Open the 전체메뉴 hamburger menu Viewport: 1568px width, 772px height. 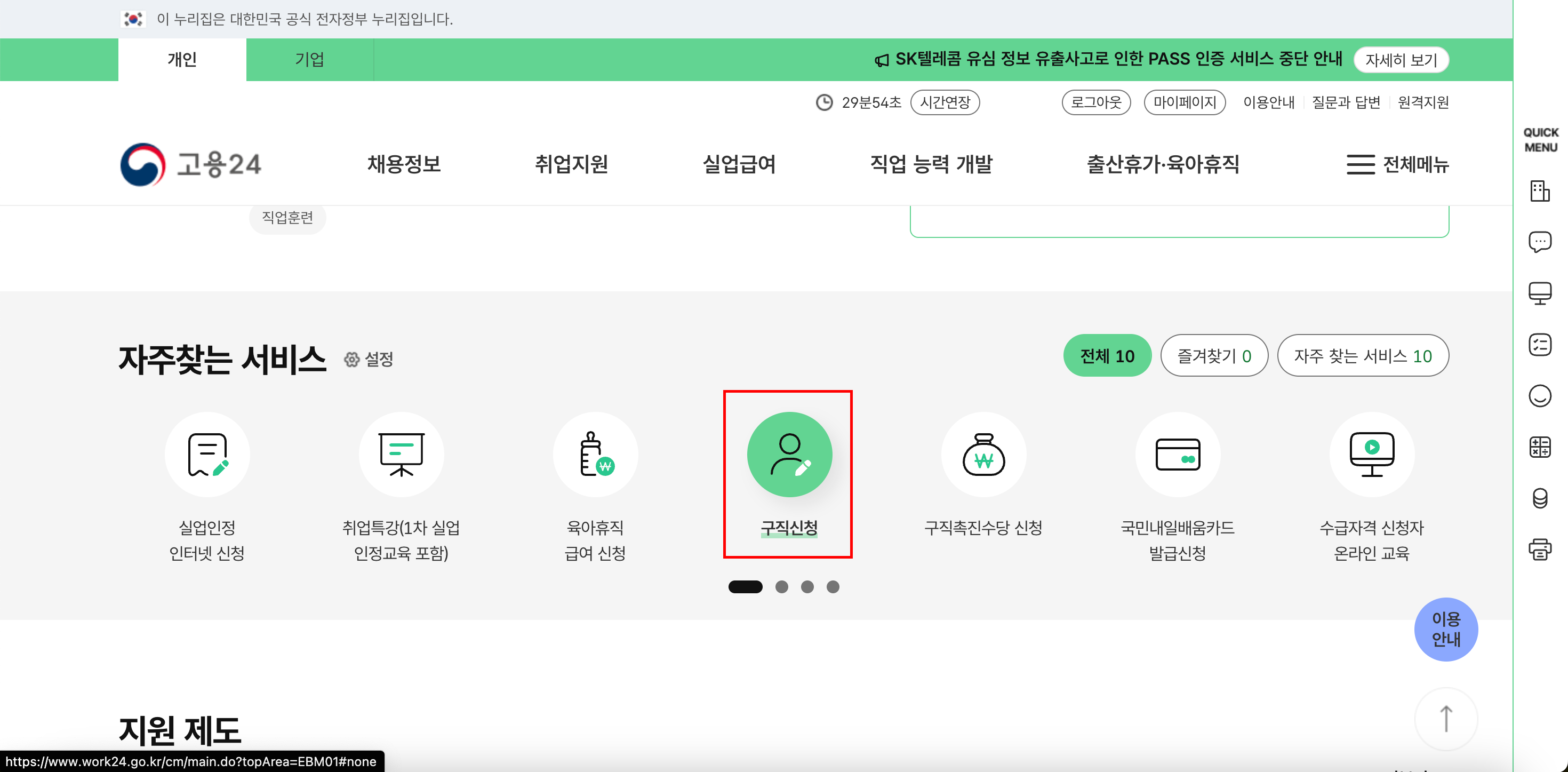click(x=1397, y=164)
